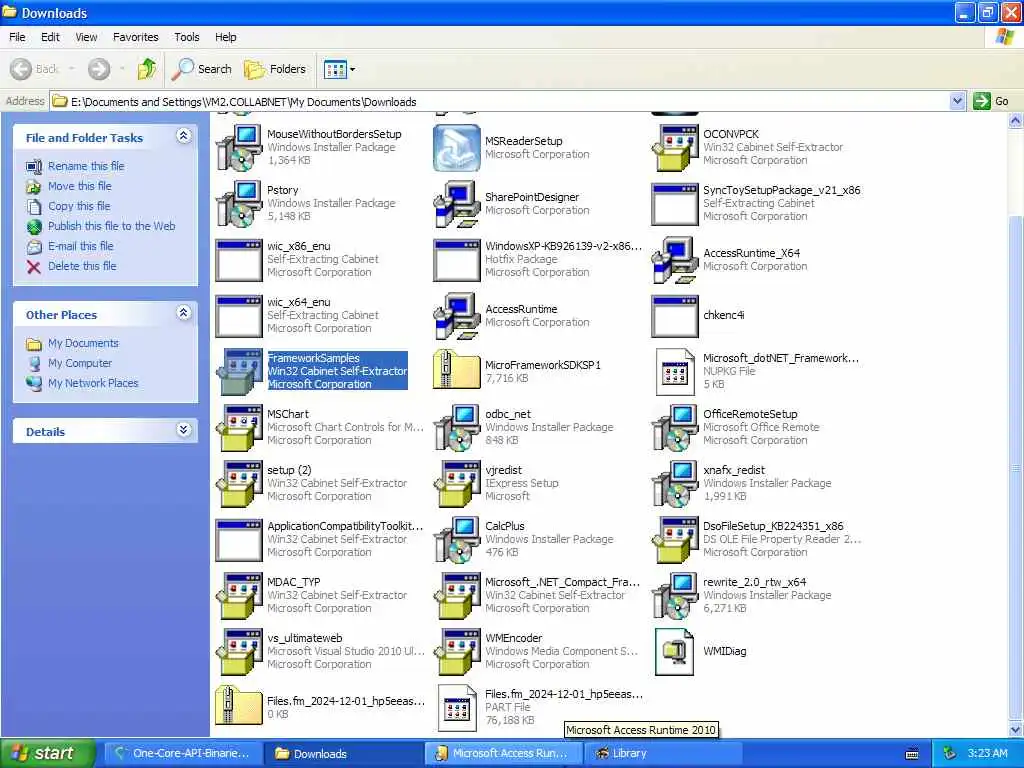
Task: Click Move this file link
Action: pyautogui.click(x=80, y=186)
